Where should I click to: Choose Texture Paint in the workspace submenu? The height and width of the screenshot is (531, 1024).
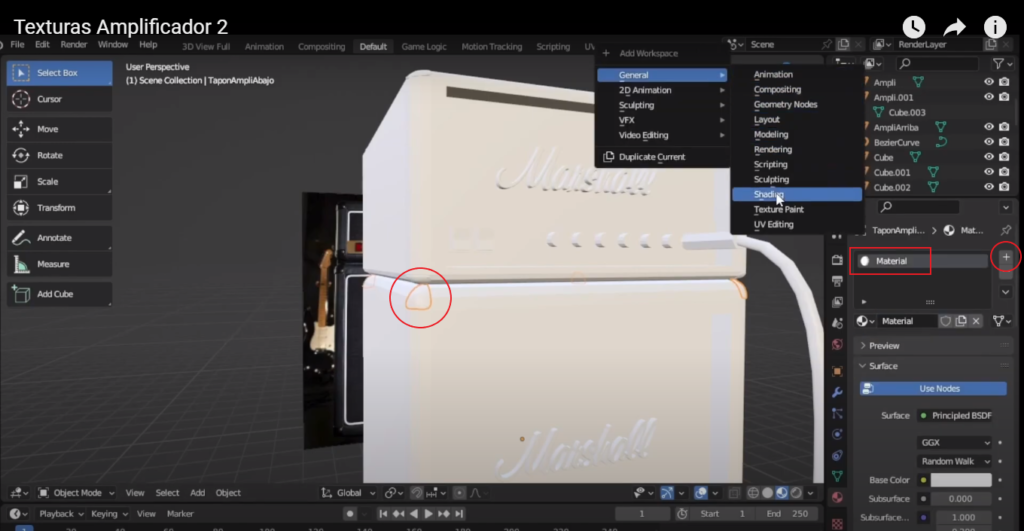click(x=796, y=209)
